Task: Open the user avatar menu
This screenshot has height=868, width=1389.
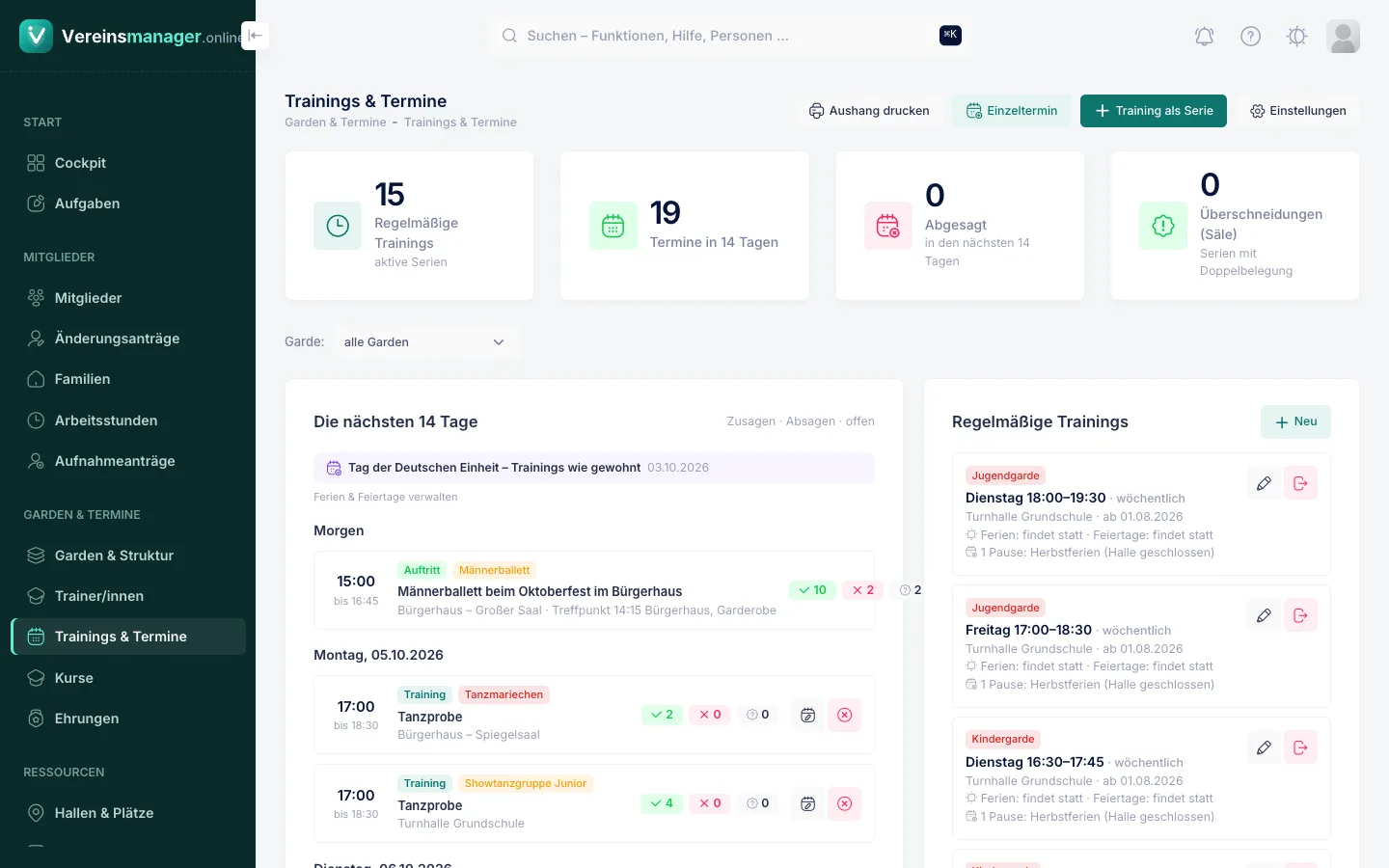Action: (x=1343, y=37)
